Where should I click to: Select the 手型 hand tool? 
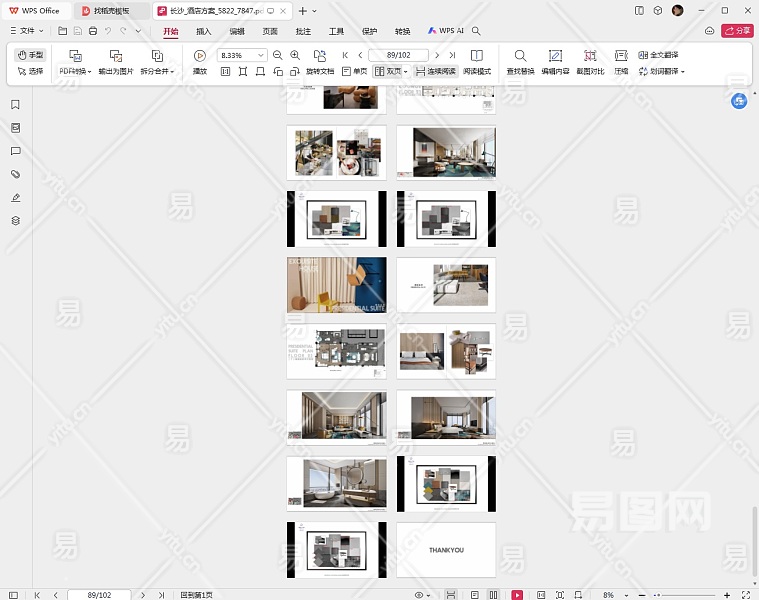coord(31,55)
